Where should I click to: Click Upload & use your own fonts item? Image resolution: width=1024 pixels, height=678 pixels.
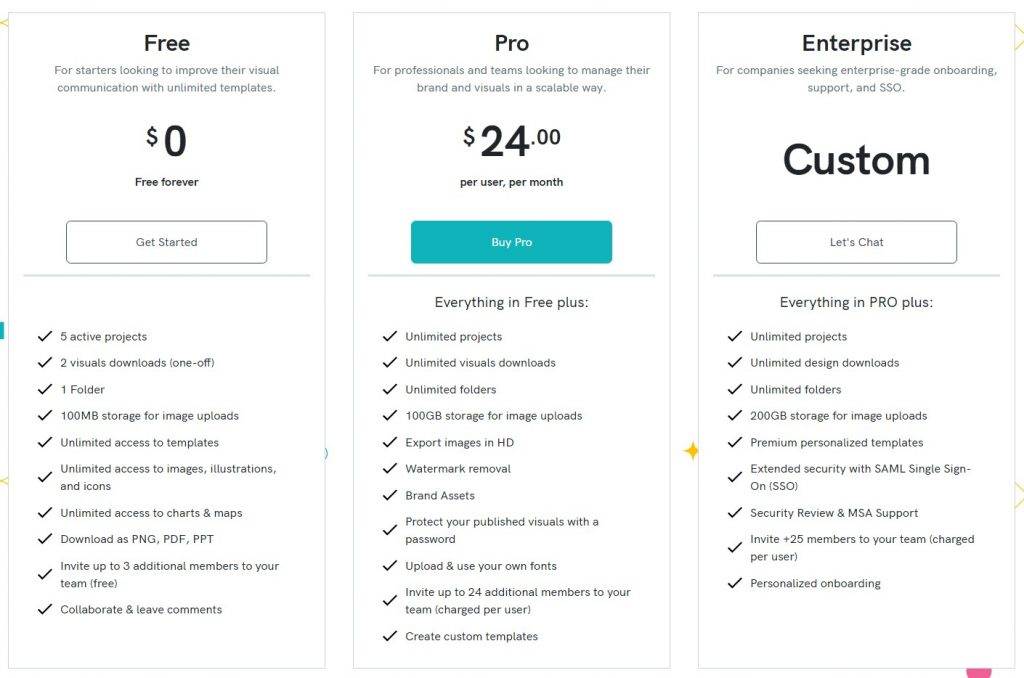tap(481, 566)
